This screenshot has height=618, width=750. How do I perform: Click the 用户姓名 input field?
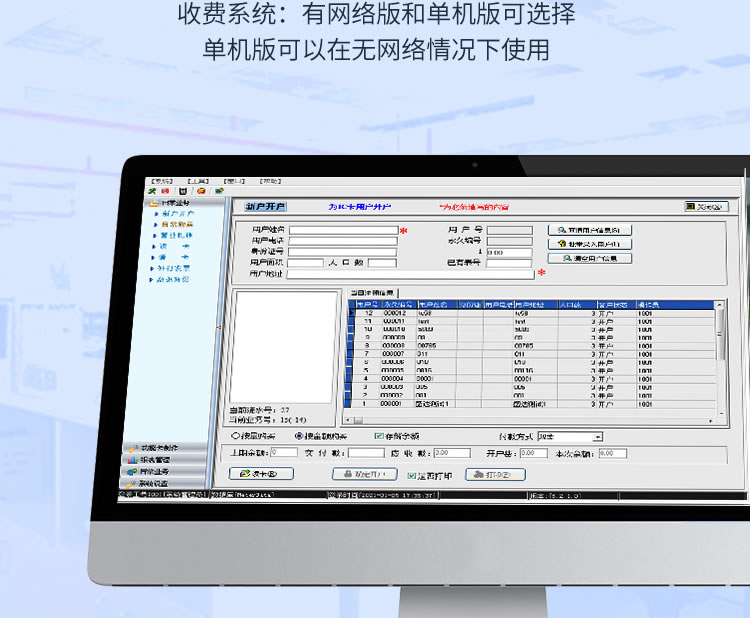344,230
